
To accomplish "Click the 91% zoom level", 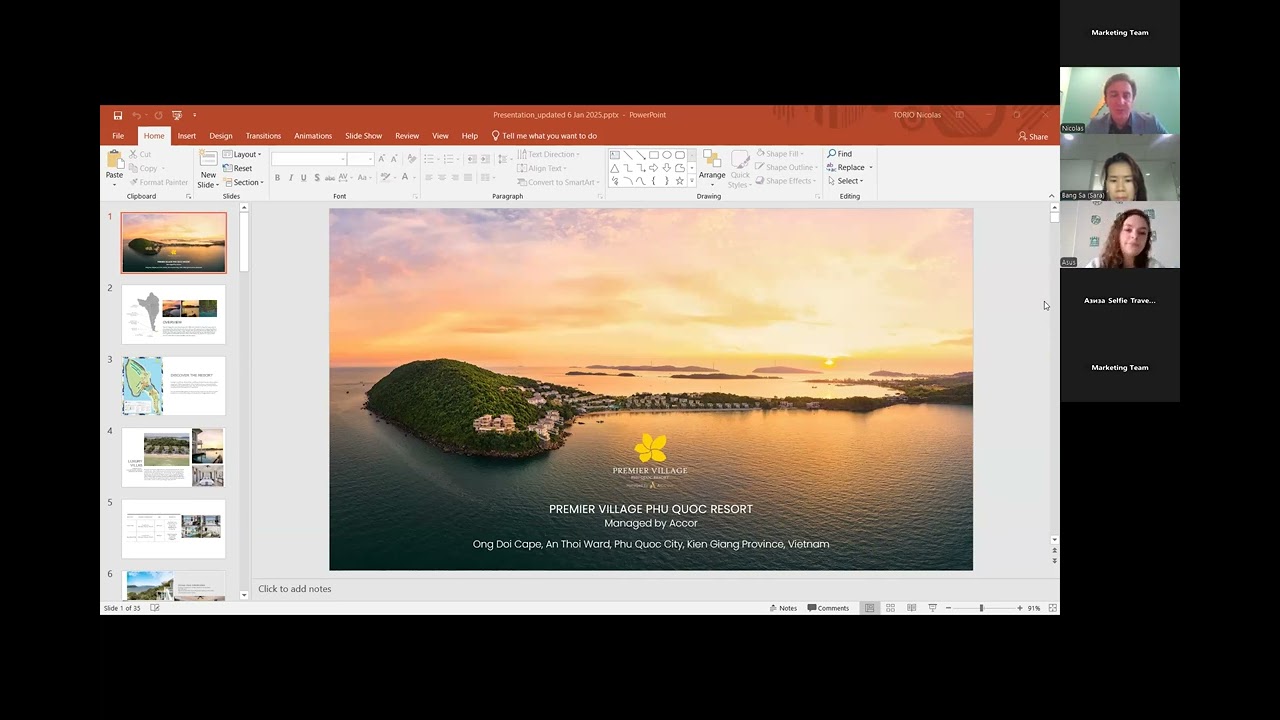I will pos(1034,608).
